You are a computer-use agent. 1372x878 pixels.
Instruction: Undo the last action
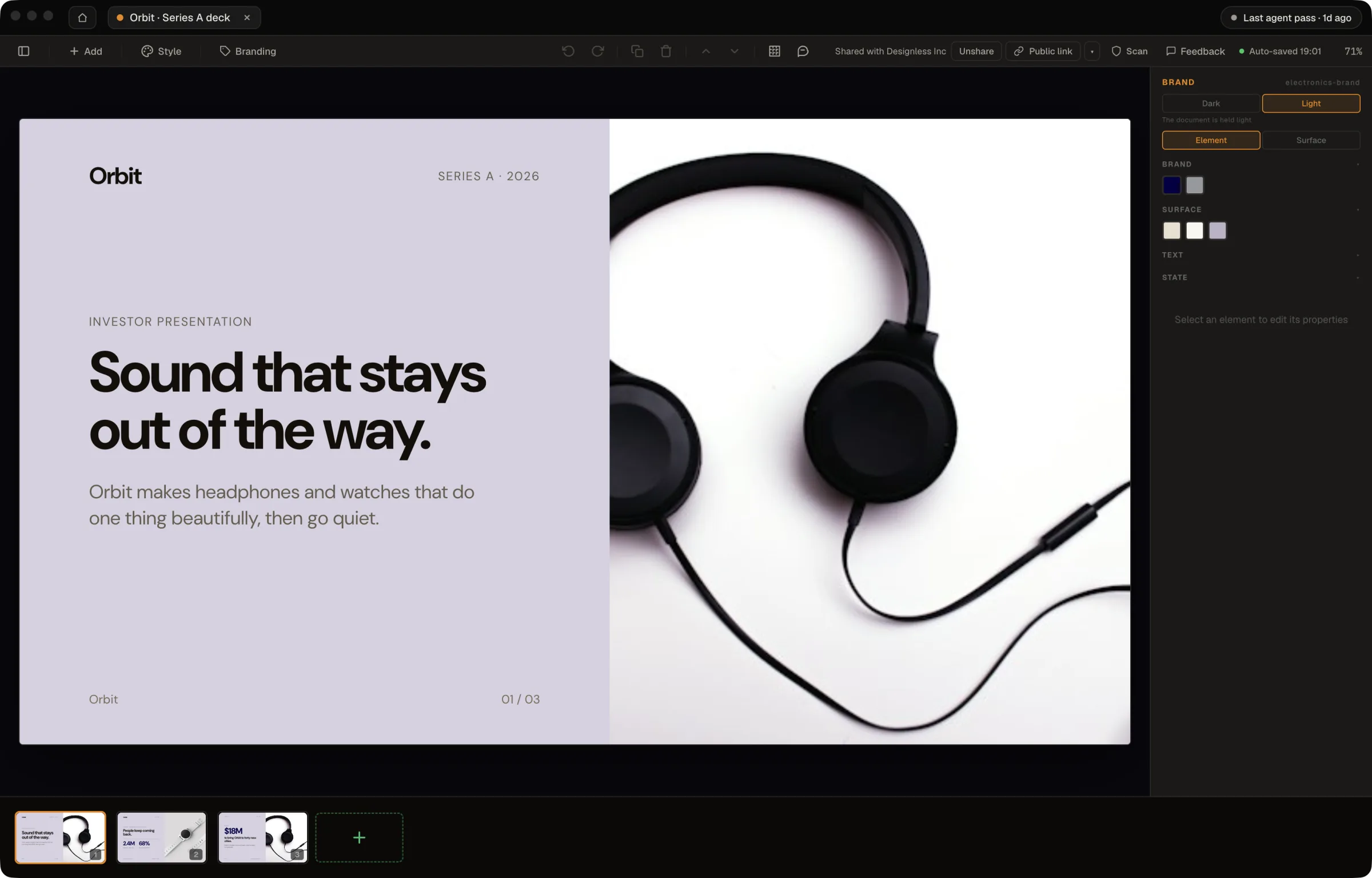click(568, 51)
